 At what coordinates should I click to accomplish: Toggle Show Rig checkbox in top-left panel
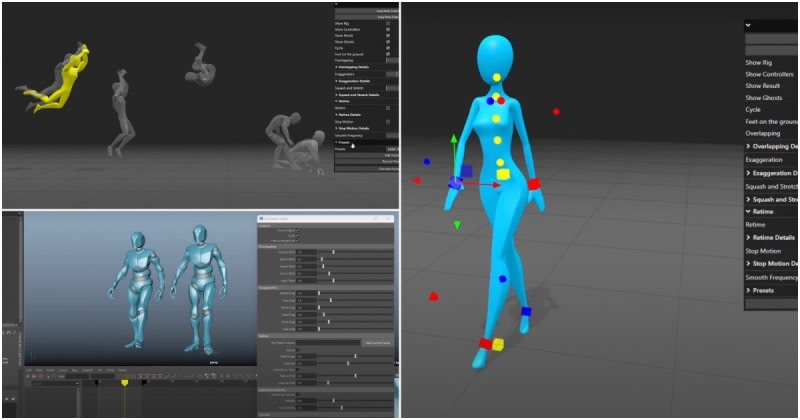click(387, 23)
